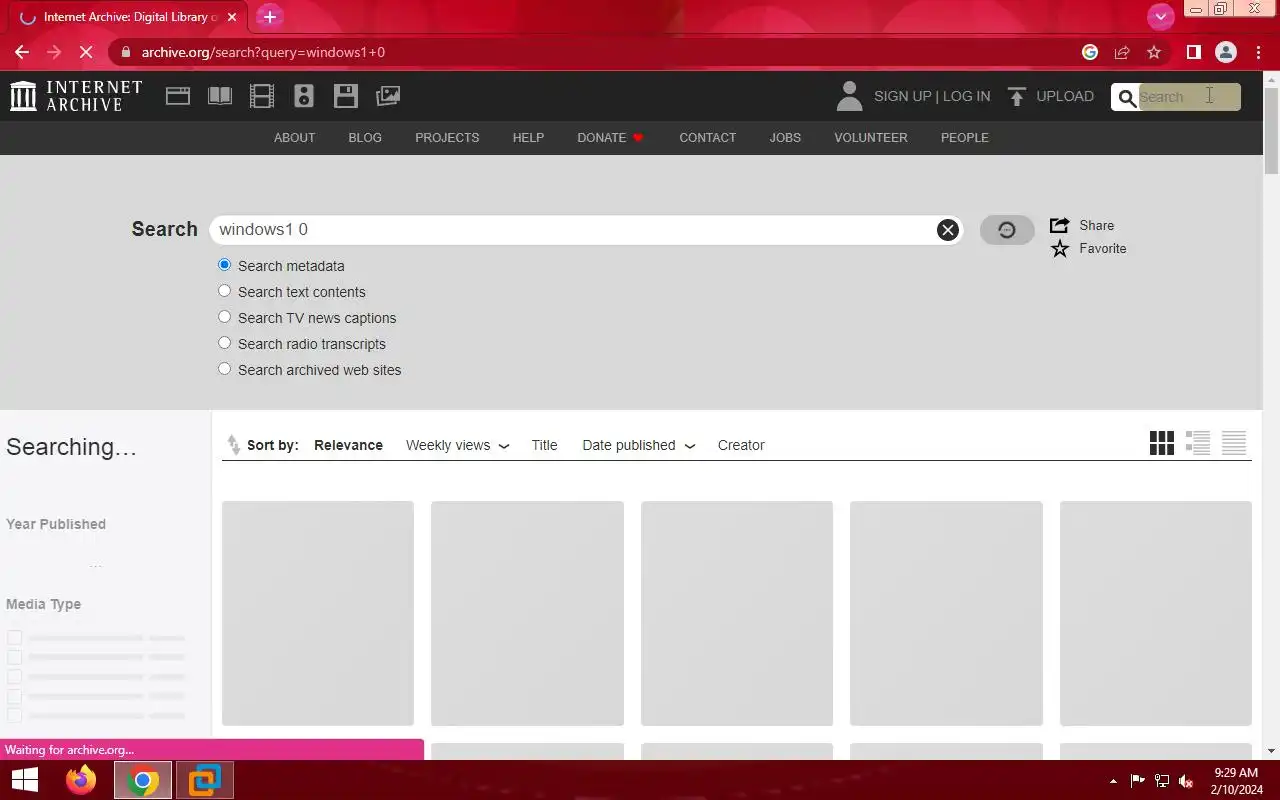Open the Images icon in the top bar

point(388,96)
